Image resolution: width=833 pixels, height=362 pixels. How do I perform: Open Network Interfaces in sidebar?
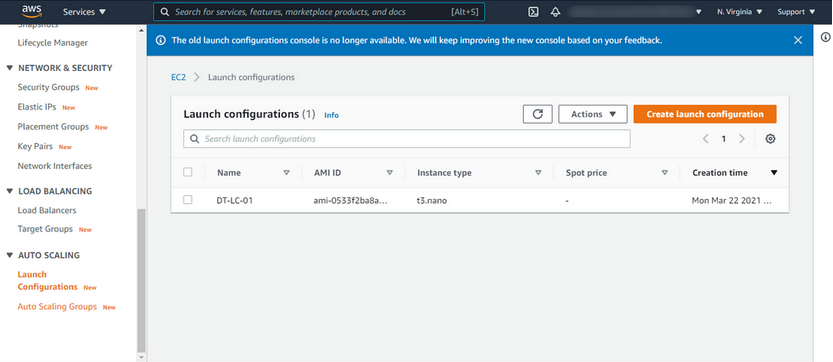pyautogui.click(x=55, y=166)
